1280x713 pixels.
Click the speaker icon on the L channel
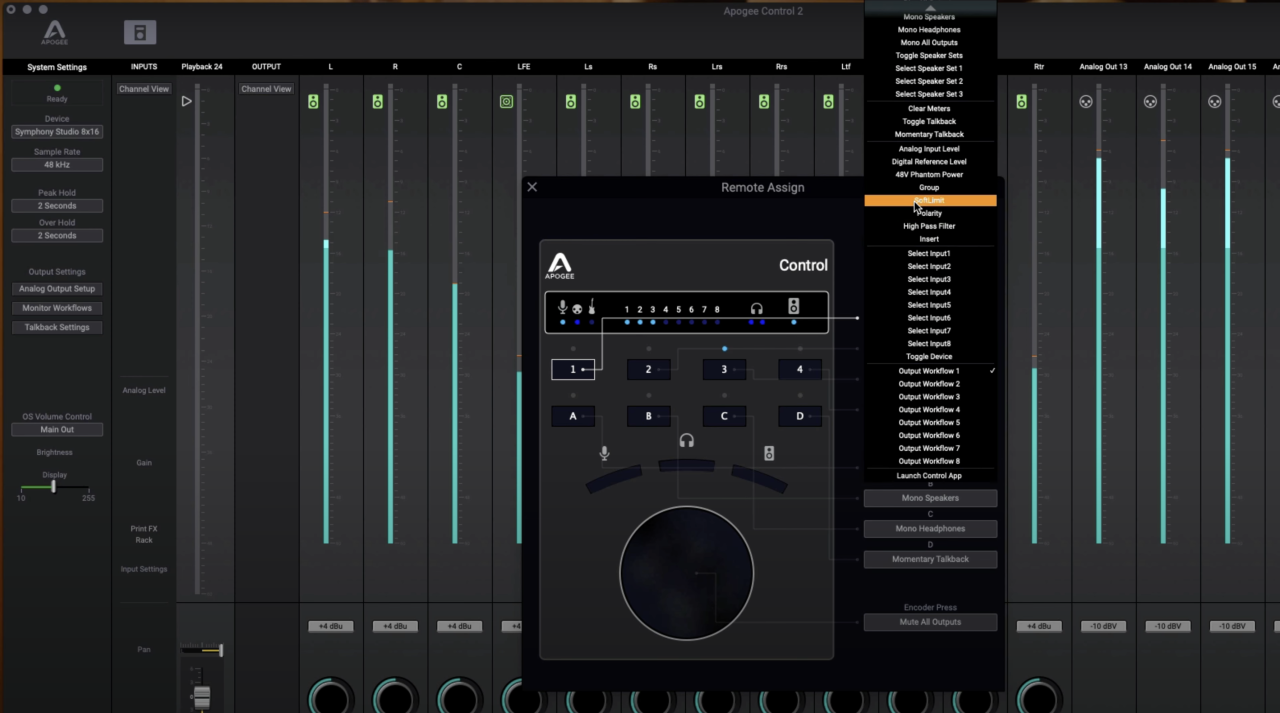click(313, 102)
